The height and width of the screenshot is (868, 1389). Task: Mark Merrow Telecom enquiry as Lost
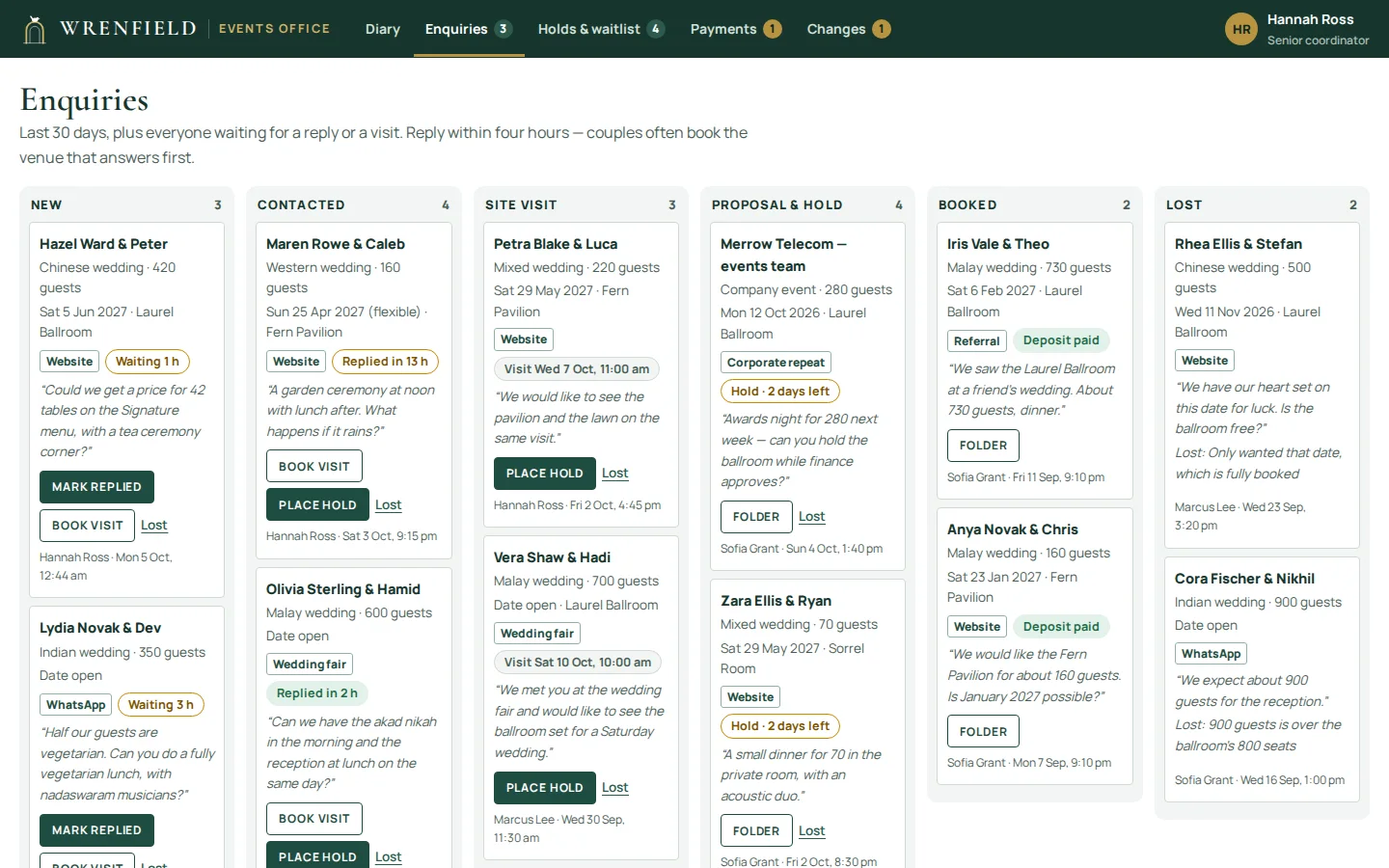point(811,517)
